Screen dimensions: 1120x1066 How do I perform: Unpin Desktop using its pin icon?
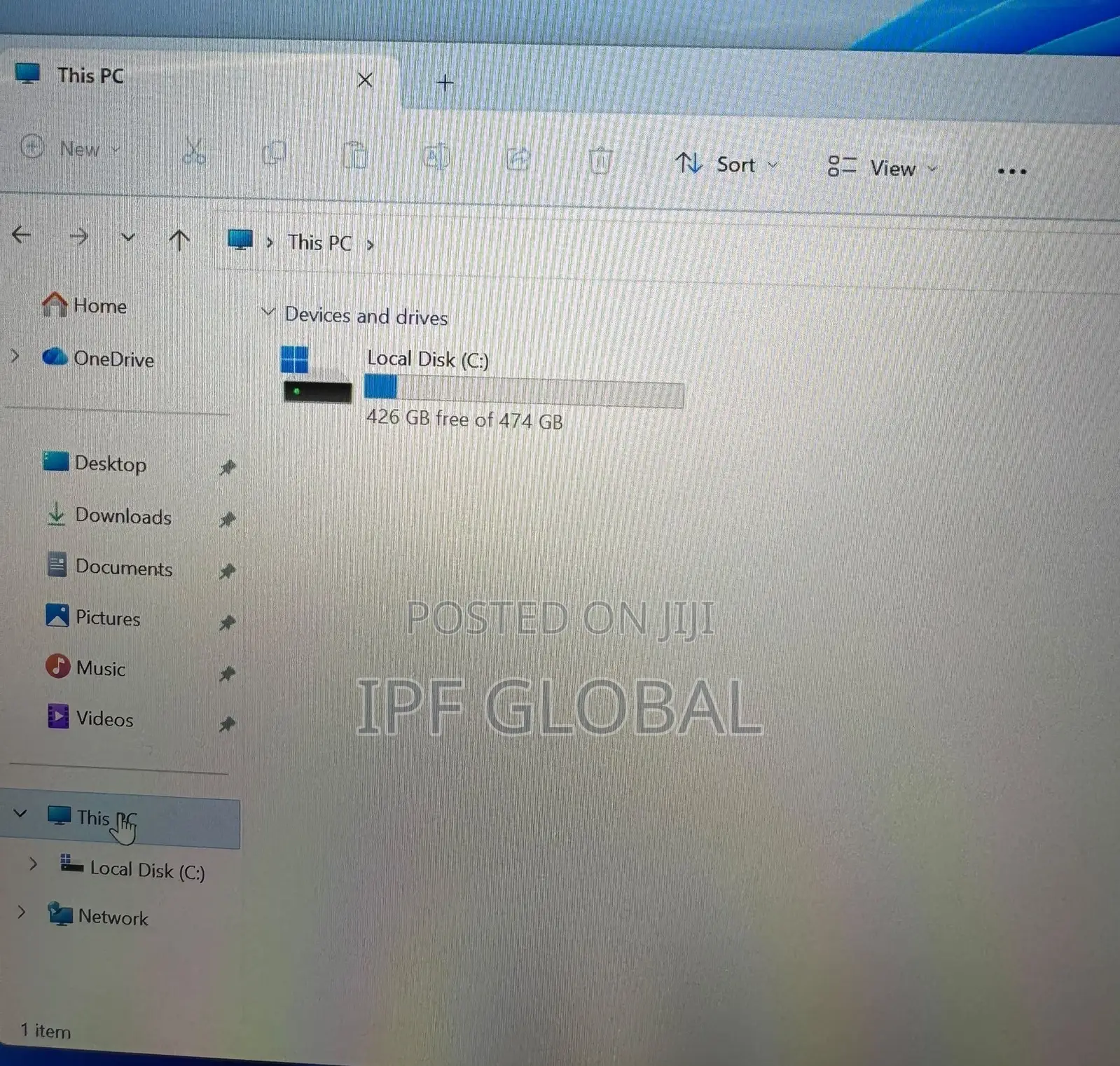coord(227,467)
